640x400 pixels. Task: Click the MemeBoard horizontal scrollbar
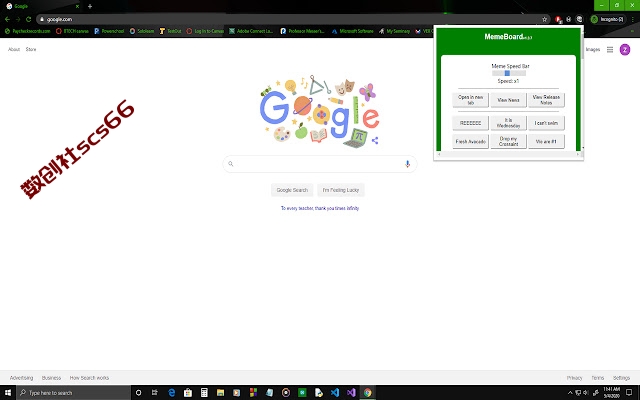(x=509, y=154)
